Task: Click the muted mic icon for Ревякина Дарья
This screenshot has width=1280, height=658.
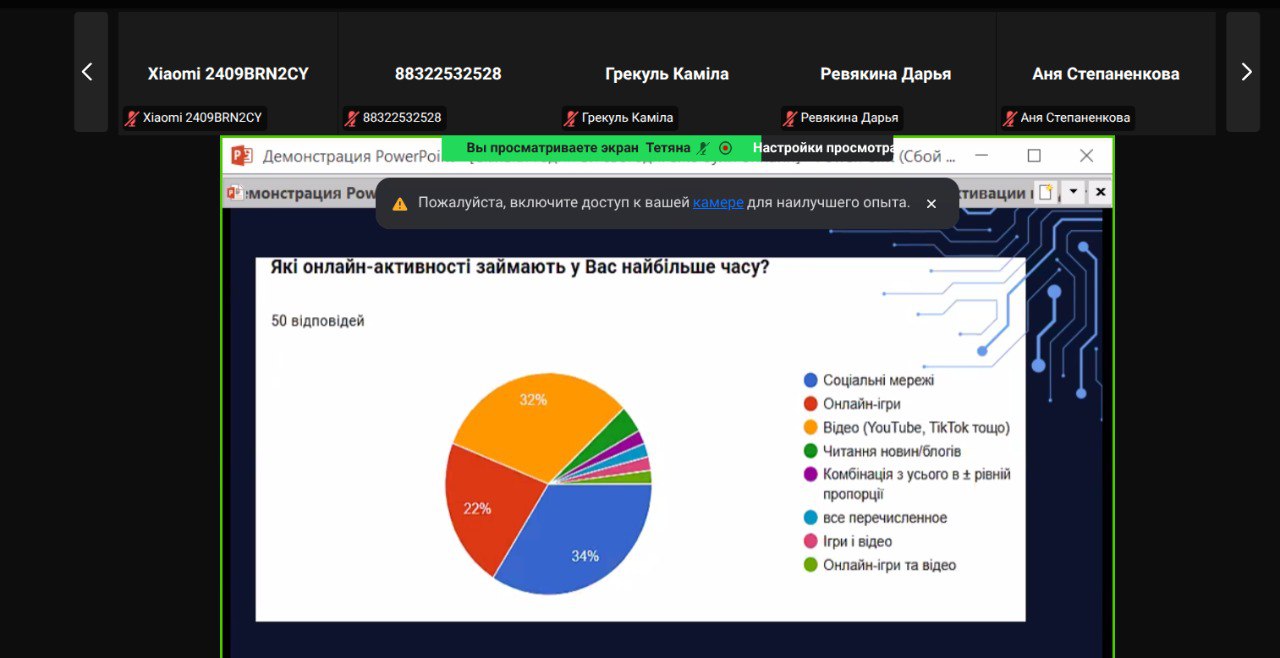Action: click(x=789, y=118)
